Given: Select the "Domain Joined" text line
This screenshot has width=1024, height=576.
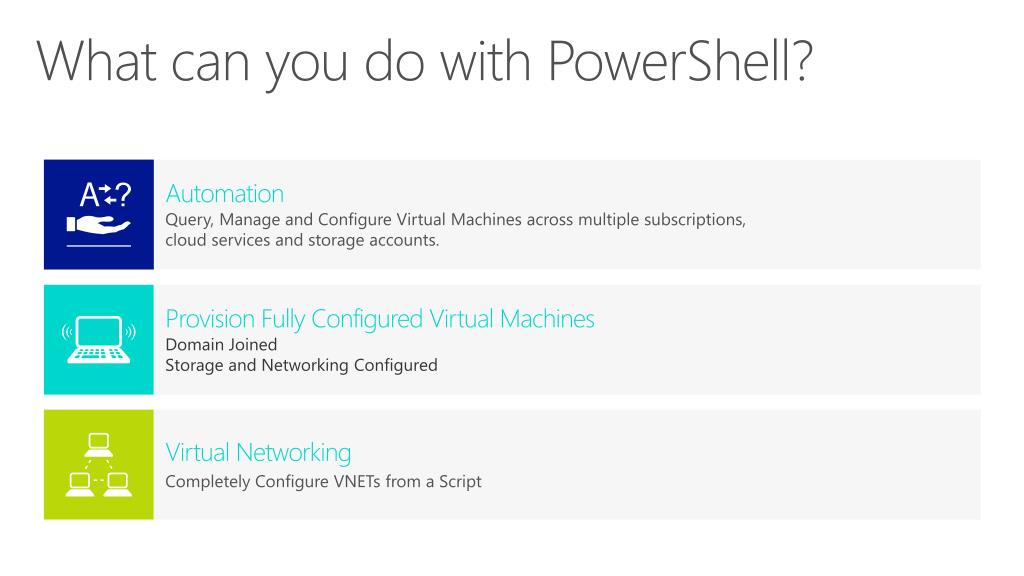Looking at the screenshot, I should pyautogui.click(x=220, y=345).
